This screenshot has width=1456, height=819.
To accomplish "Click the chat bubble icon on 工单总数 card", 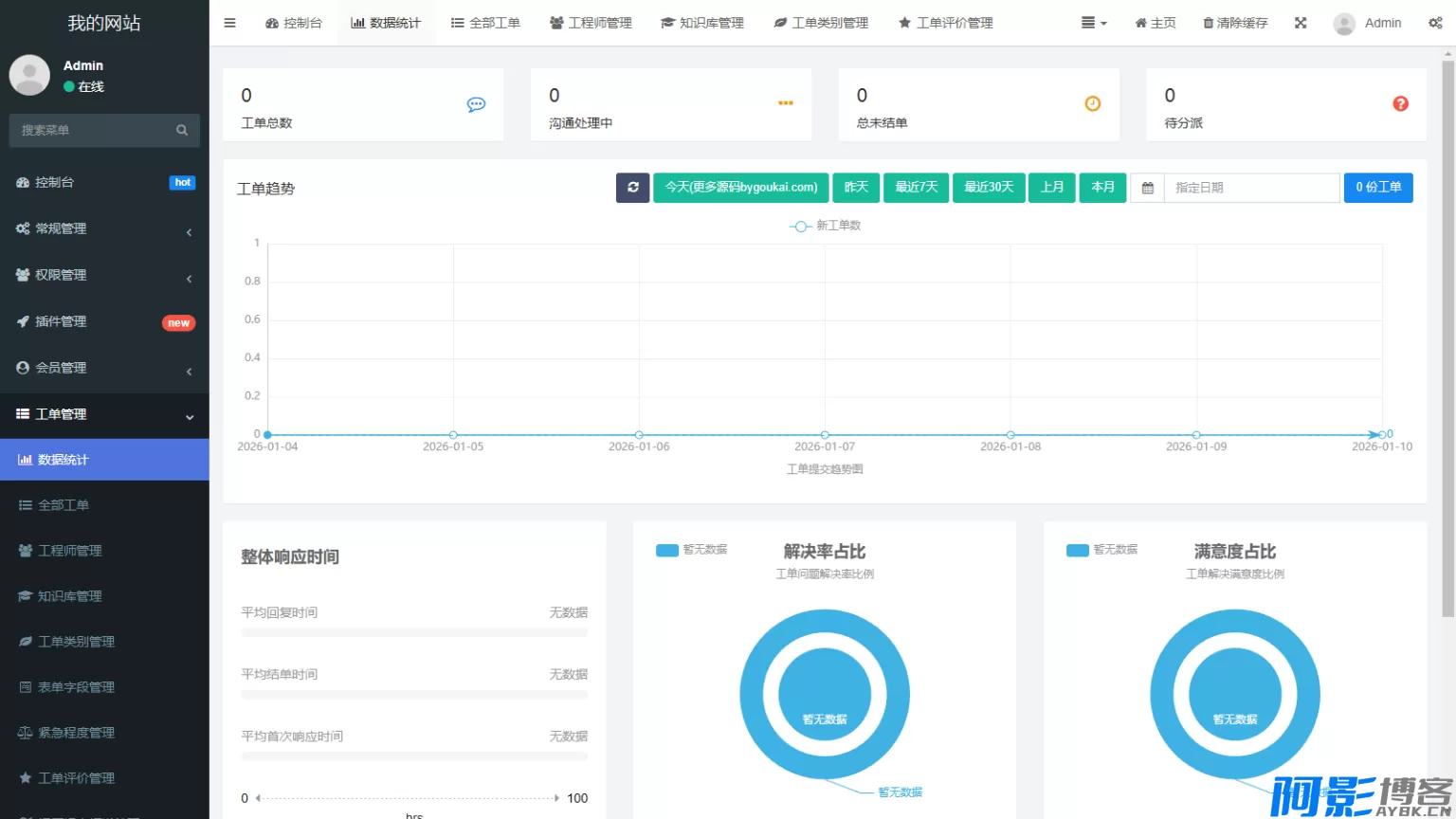I will 476,104.
